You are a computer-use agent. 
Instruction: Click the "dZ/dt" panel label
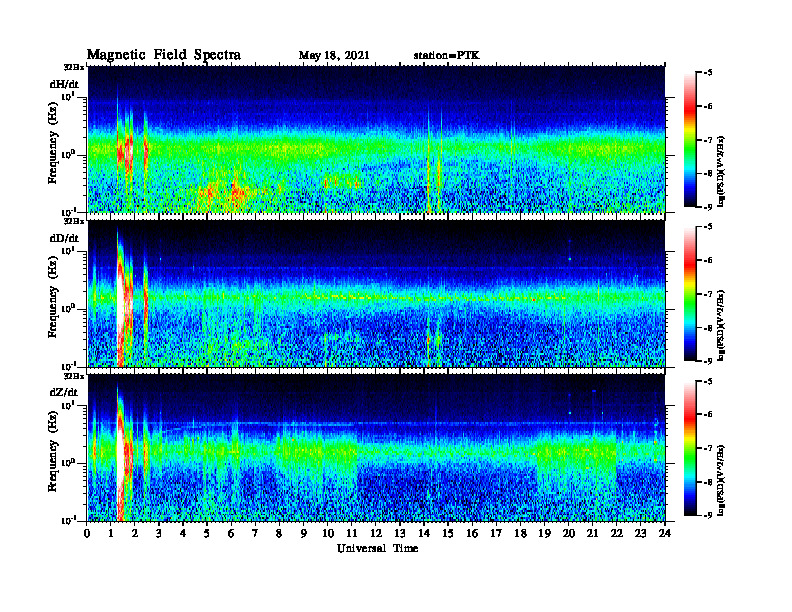(64, 392)
